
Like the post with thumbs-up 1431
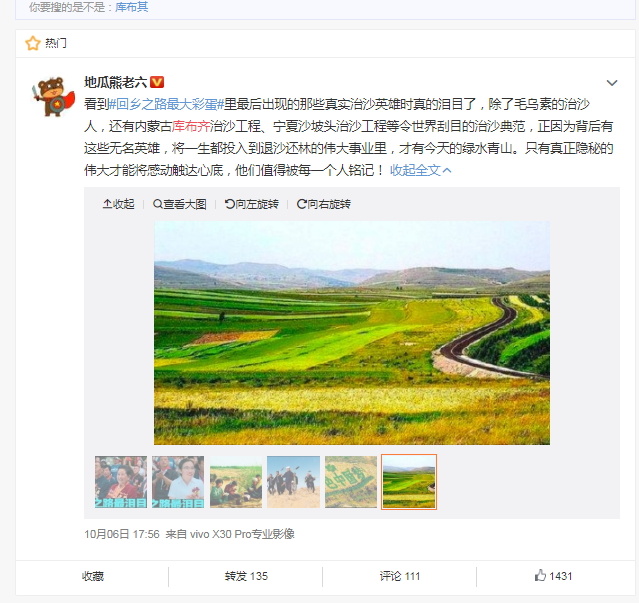coord(553,576)
